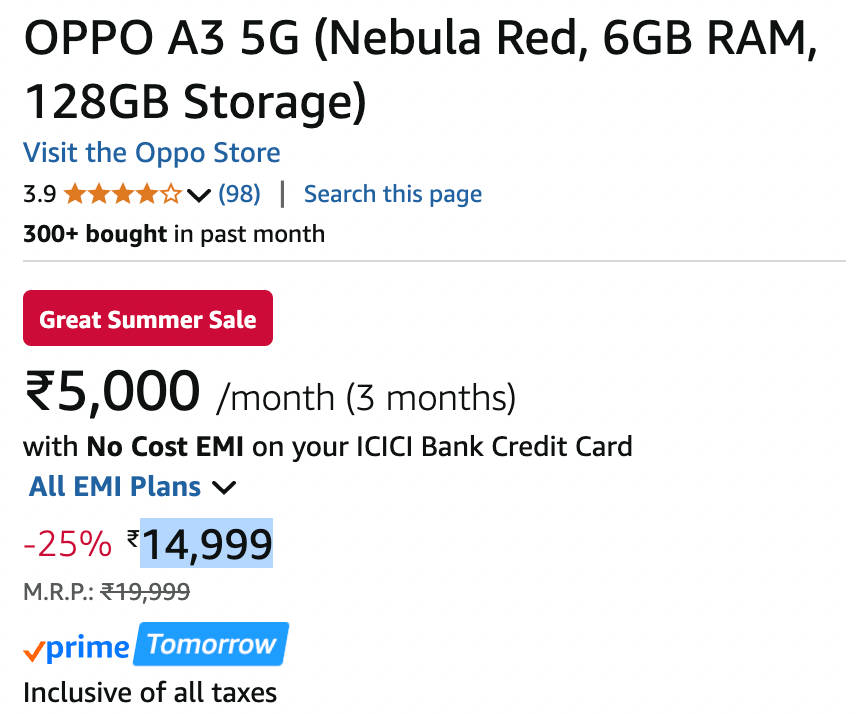Click the prime logo text
The image size is (856, 714).
[x=88, y=648]
